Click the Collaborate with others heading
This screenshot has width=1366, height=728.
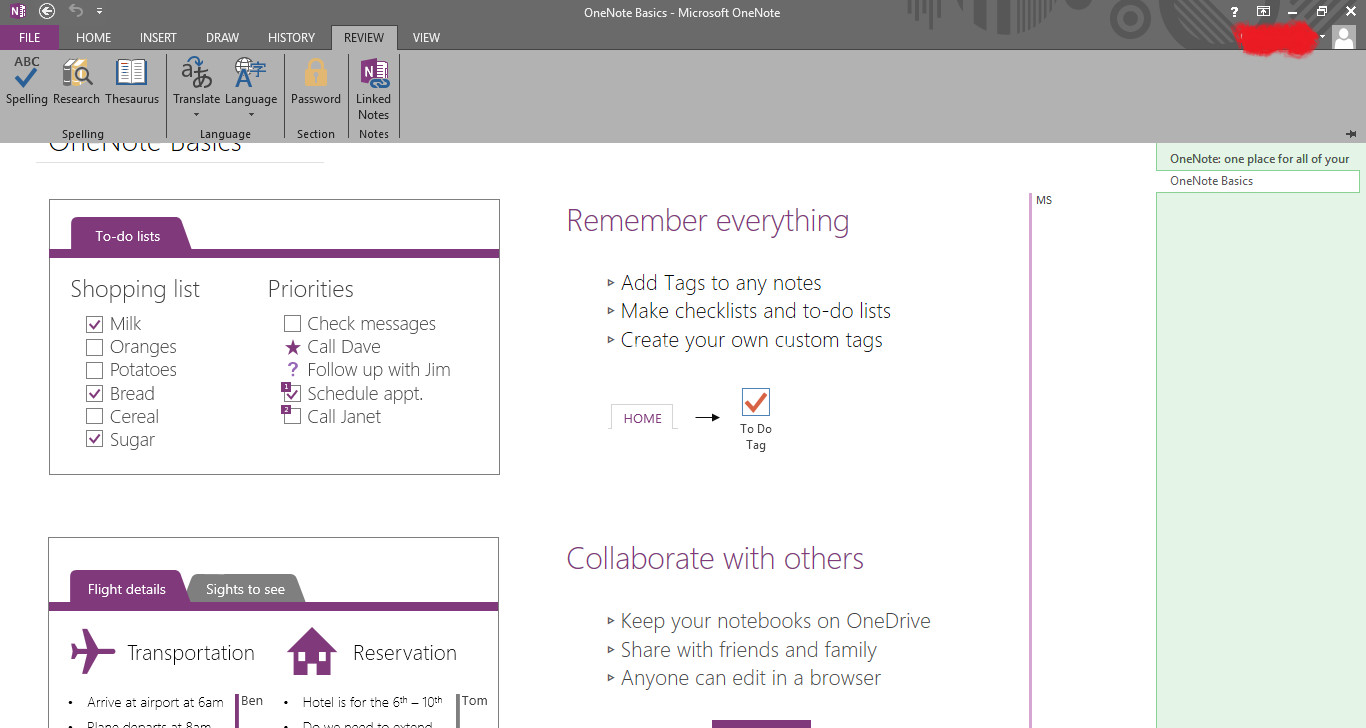pyautogui.click(x=715, y=558)
